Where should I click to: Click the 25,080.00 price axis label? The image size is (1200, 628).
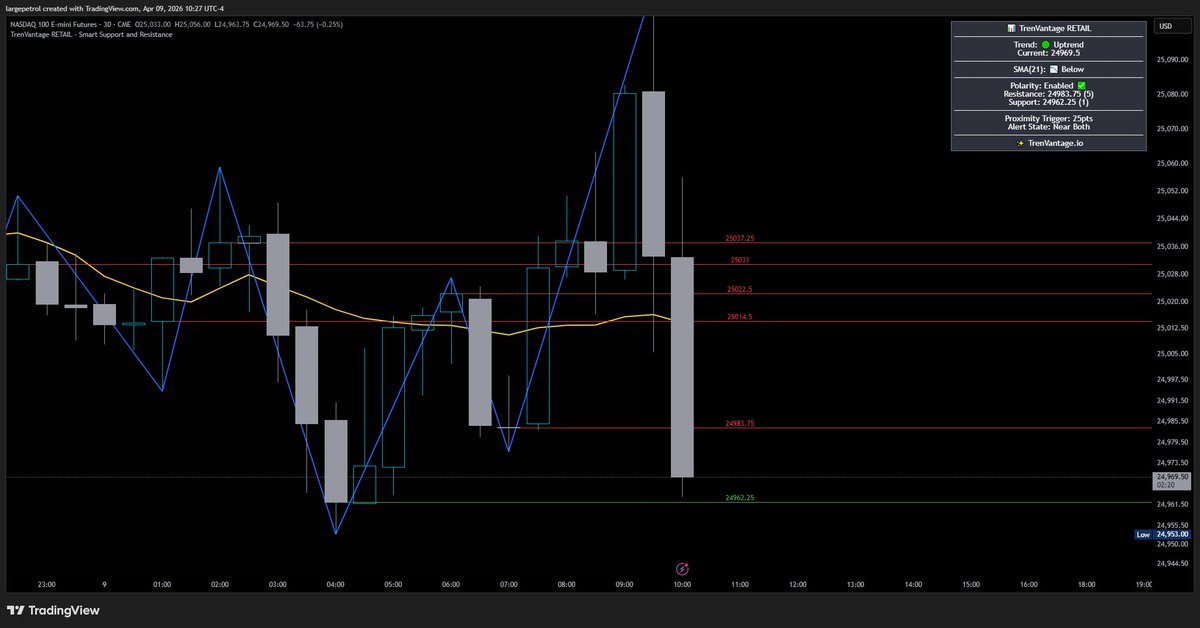click(x=1172, y=95)
